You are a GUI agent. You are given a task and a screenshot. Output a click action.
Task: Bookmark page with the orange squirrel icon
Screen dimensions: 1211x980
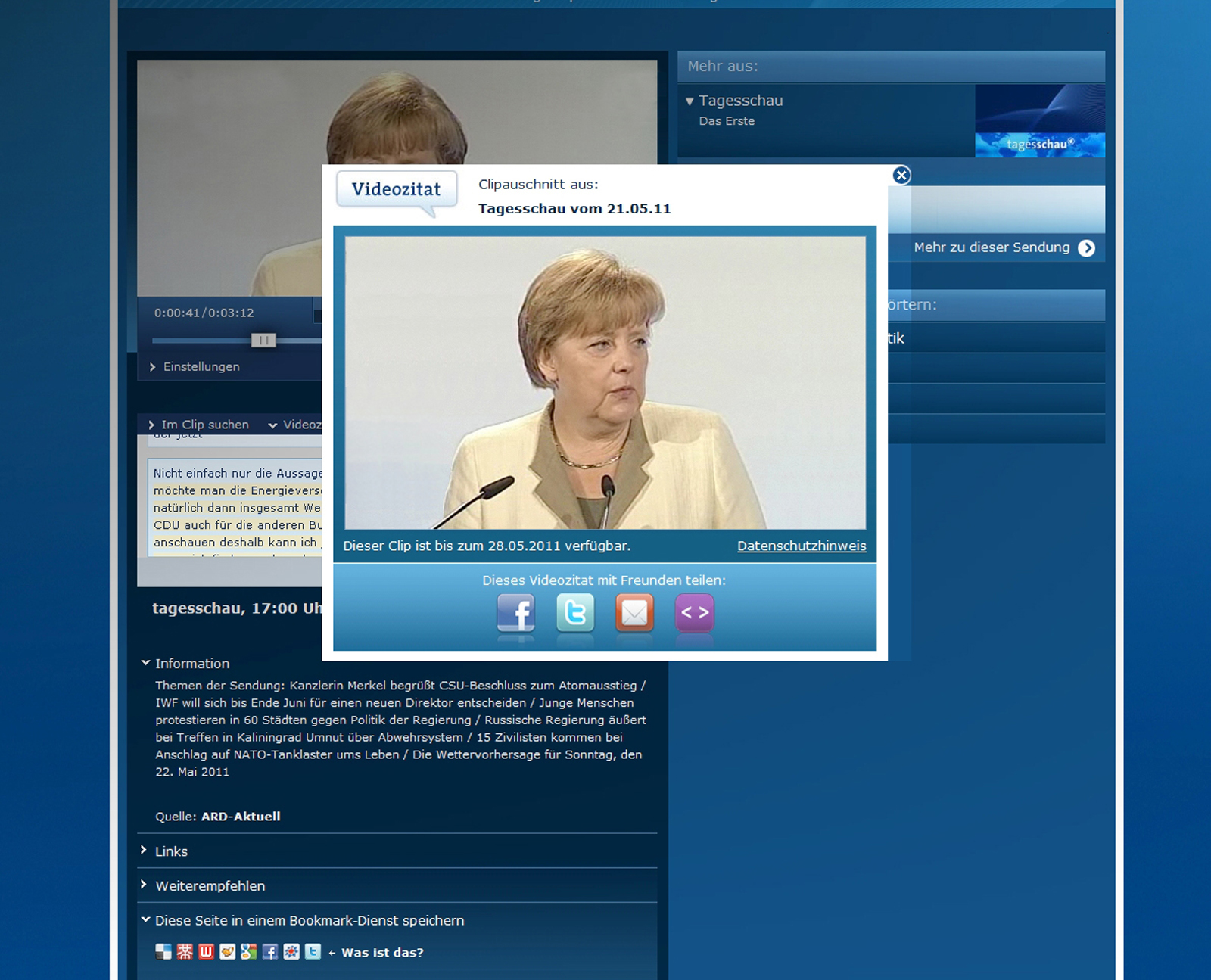pos(227,951)
